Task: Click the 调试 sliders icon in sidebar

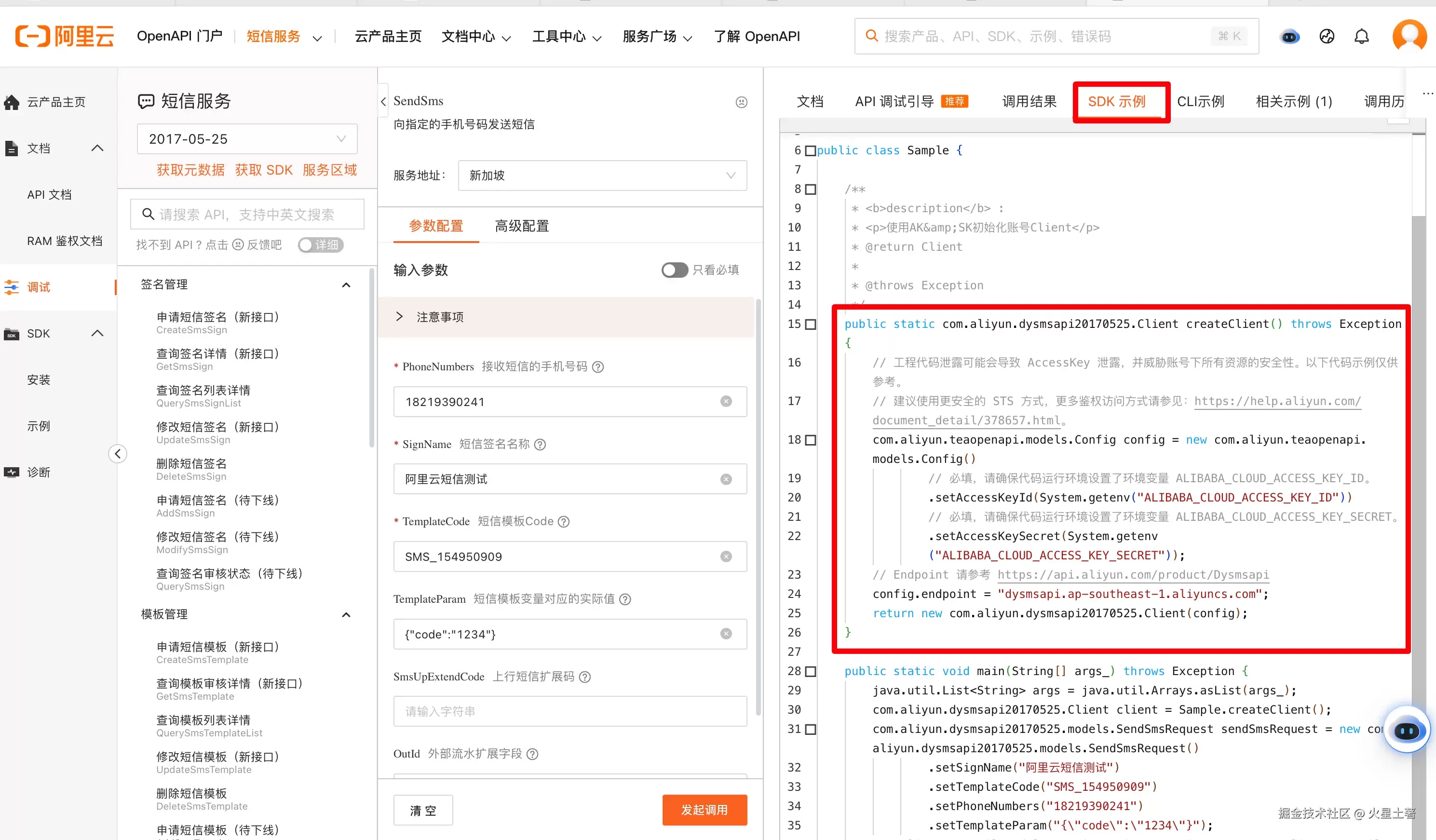Action: pyautogui.click(x=12, y=287)
